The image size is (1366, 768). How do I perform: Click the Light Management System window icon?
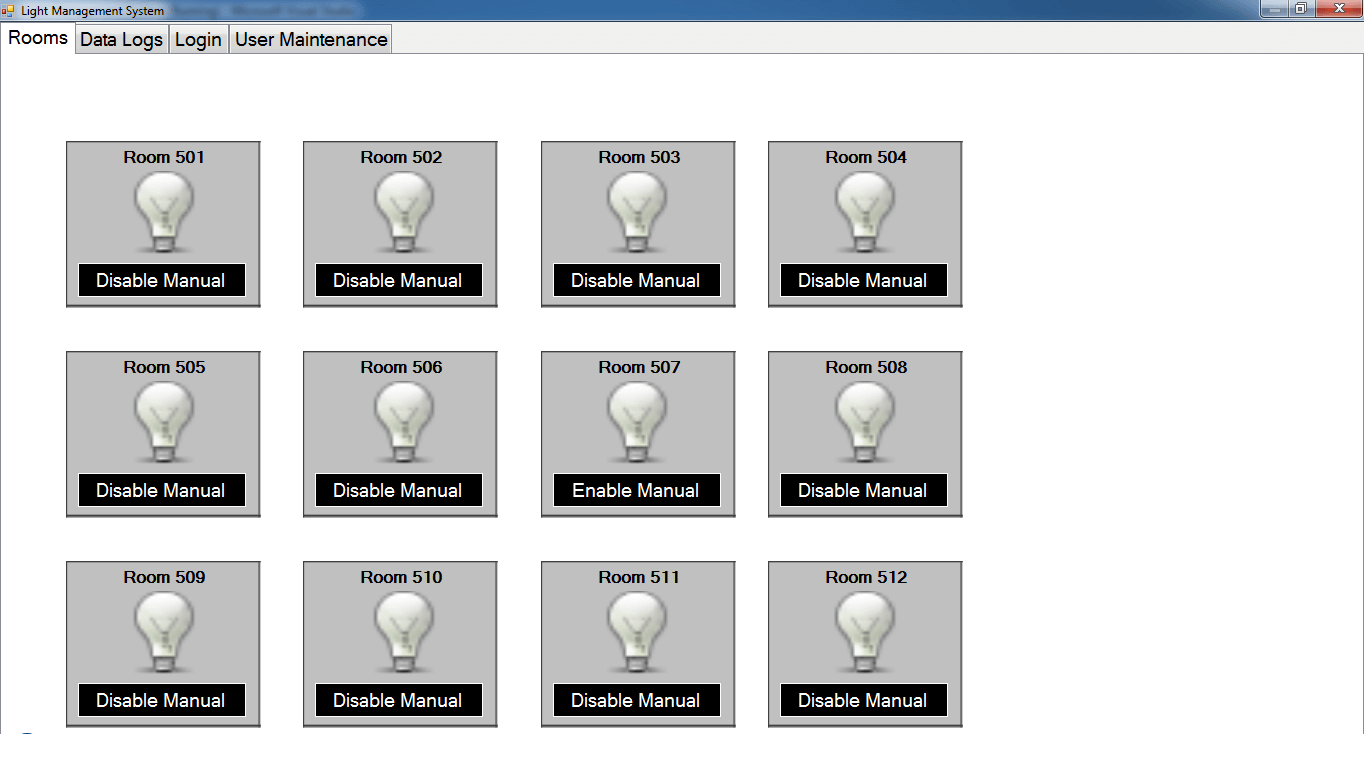pyautogui.click(x=9, y=10)
